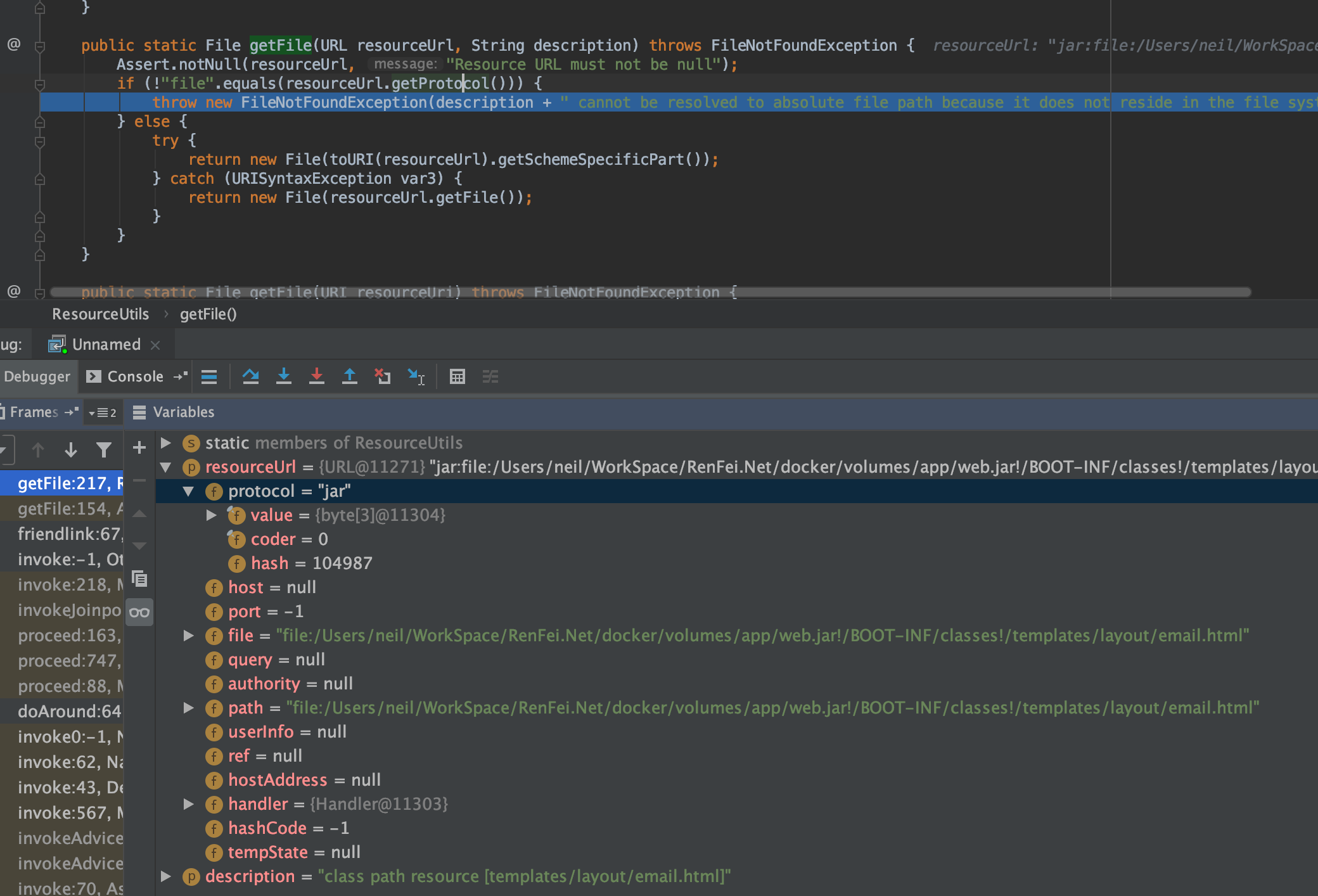Image resolution: width=1318 pixels, height=896 pixels.
Task: Collapse code fold at if statement line
Action: 39,84
